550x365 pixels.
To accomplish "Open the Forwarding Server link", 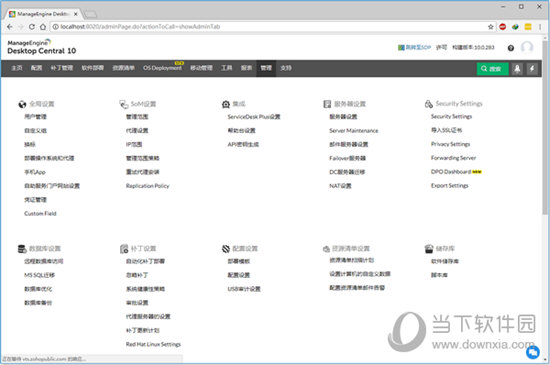I will coord(454,158).
